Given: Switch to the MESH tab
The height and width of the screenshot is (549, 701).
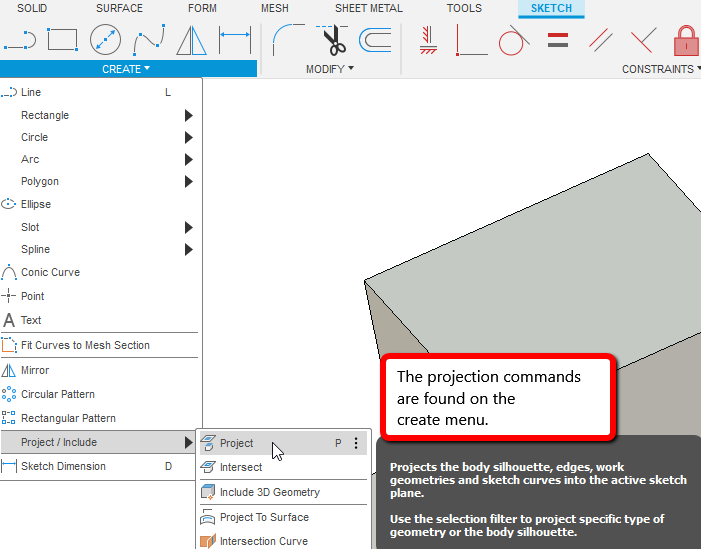Looking at the screenshot, I should (275, 8).
